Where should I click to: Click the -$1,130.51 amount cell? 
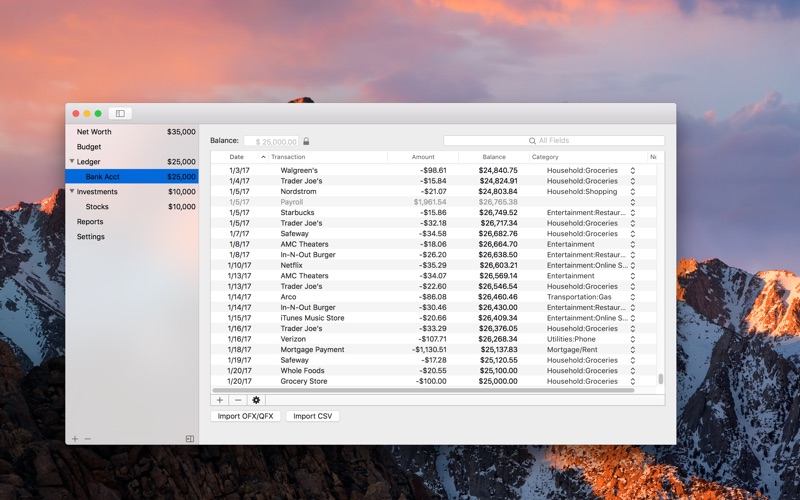coord(429,349)
